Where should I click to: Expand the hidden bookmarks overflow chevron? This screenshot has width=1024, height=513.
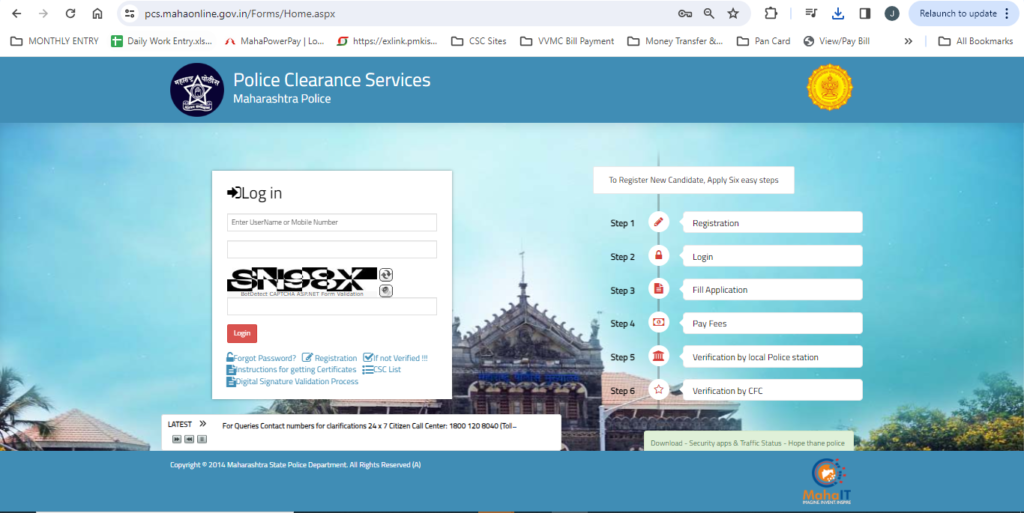[908, 41]
